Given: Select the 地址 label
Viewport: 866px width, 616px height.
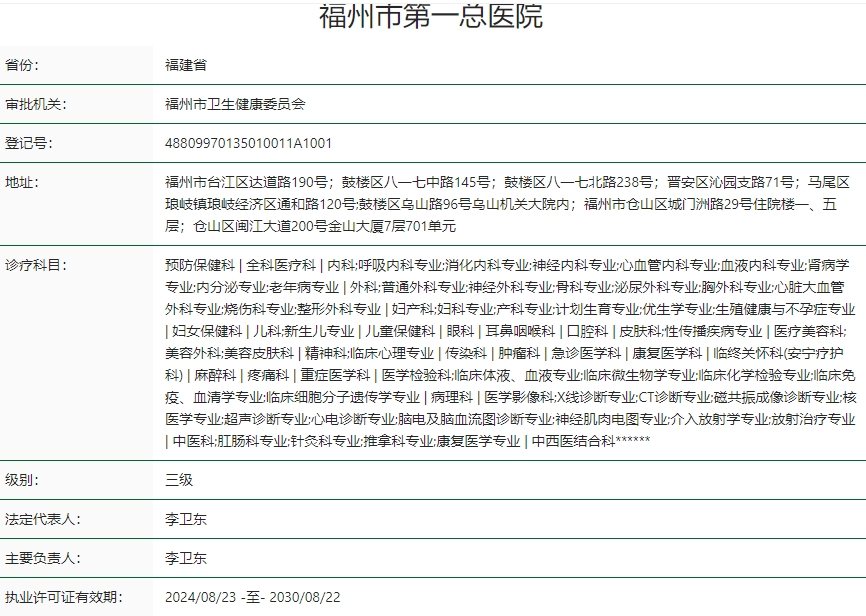Looking at the screenshot, I should click(x=22, y=182).
